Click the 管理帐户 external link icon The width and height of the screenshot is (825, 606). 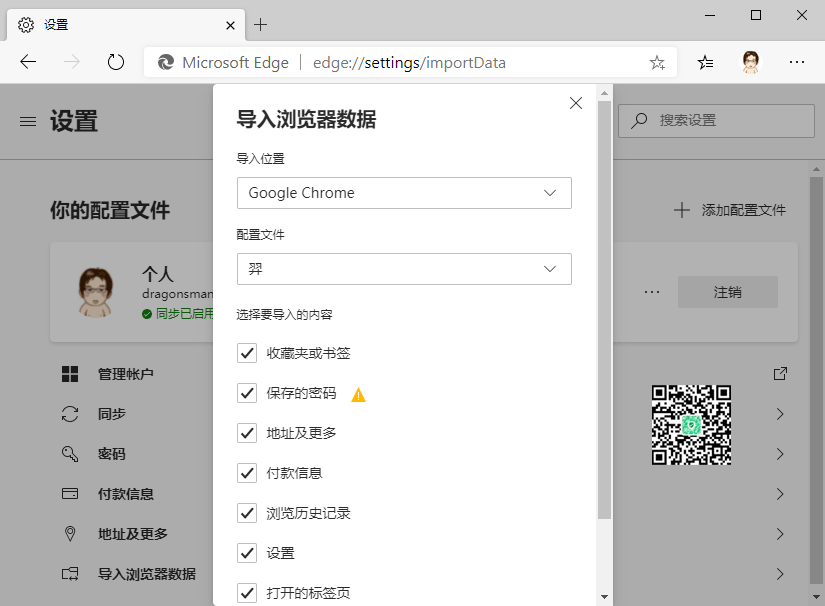780,373
